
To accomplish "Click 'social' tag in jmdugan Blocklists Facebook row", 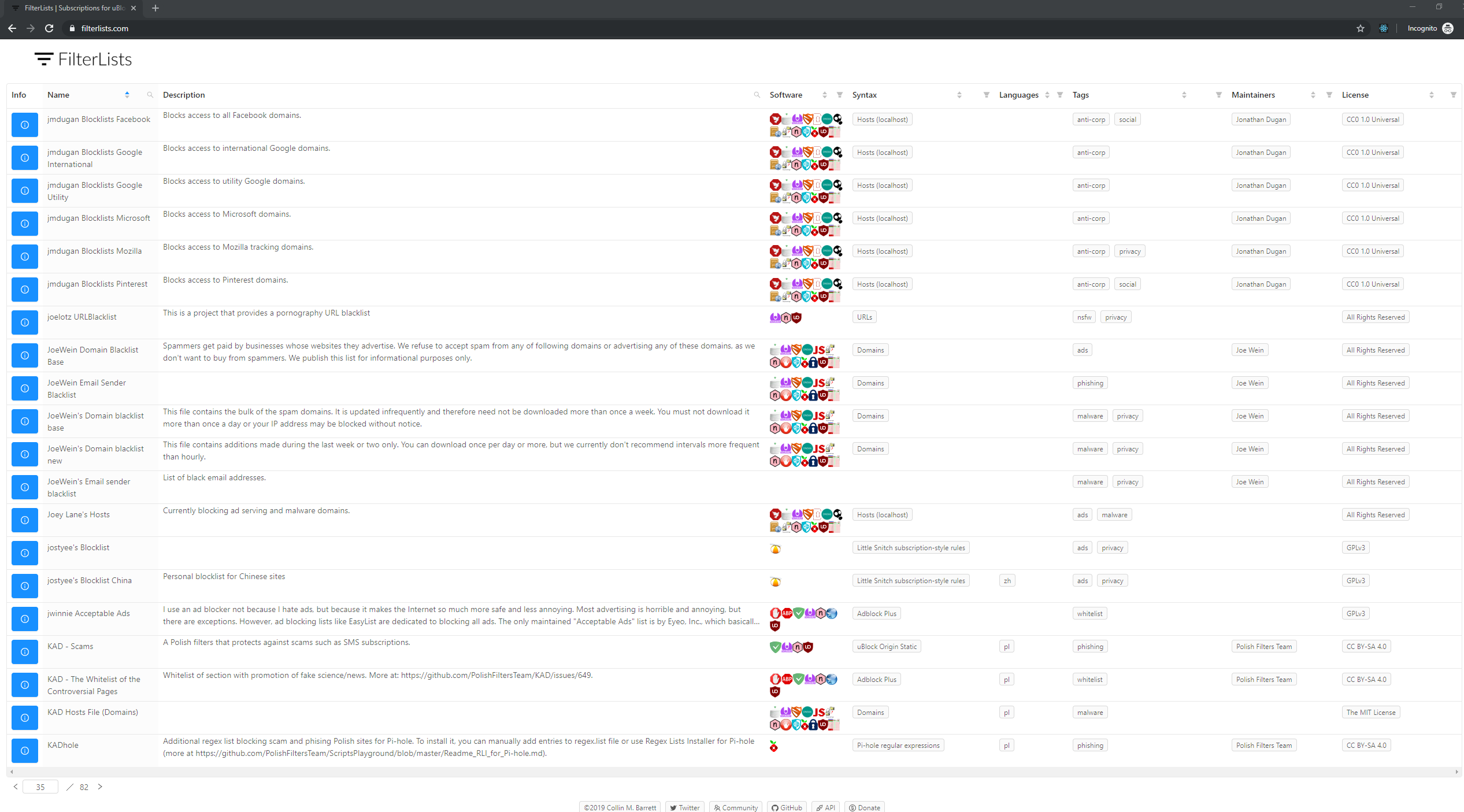I will pyautogui.click(x=1127, y=120).
